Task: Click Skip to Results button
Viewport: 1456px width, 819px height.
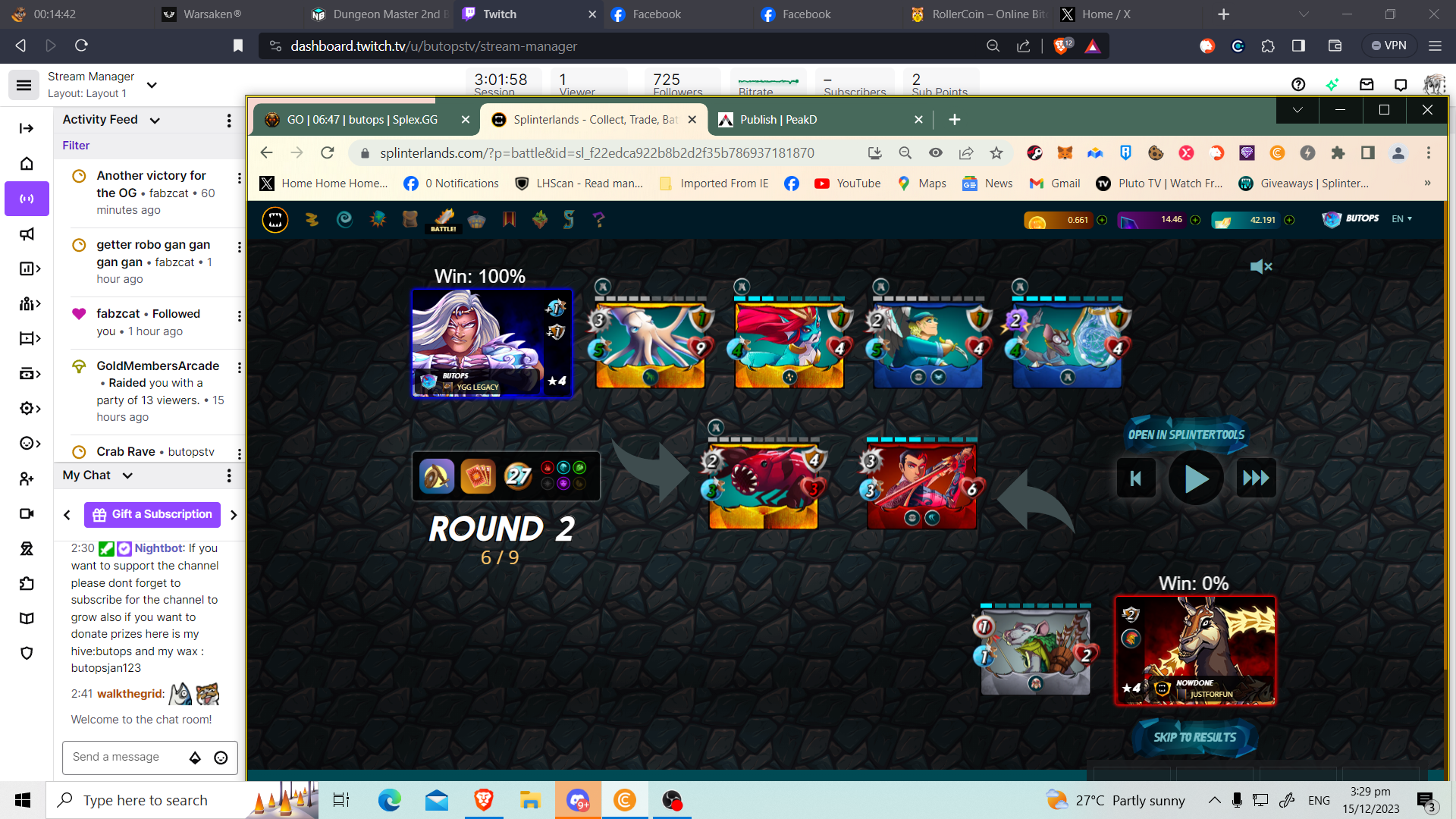Action: [1194, 737]
